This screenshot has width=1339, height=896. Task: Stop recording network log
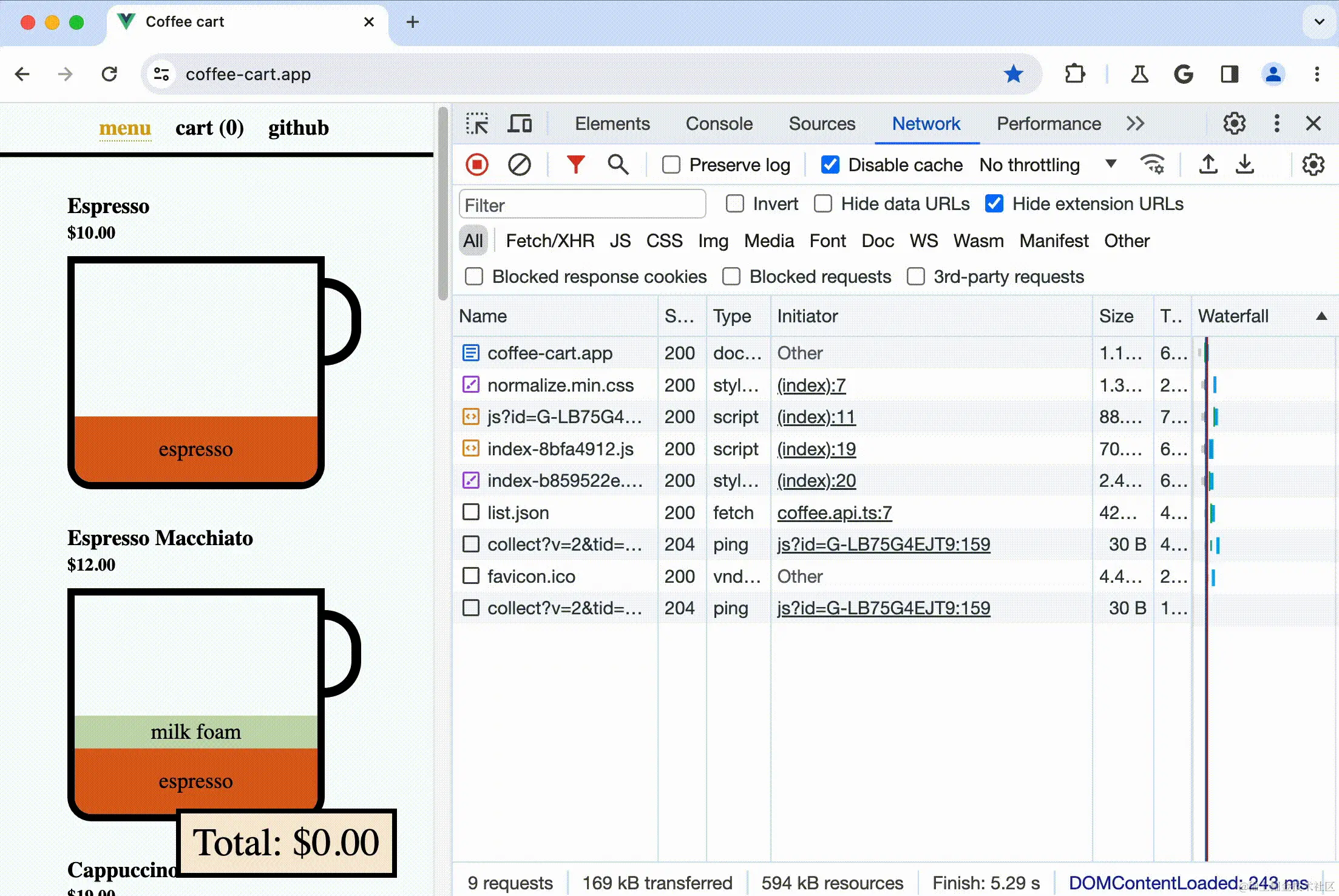point(477,165)
